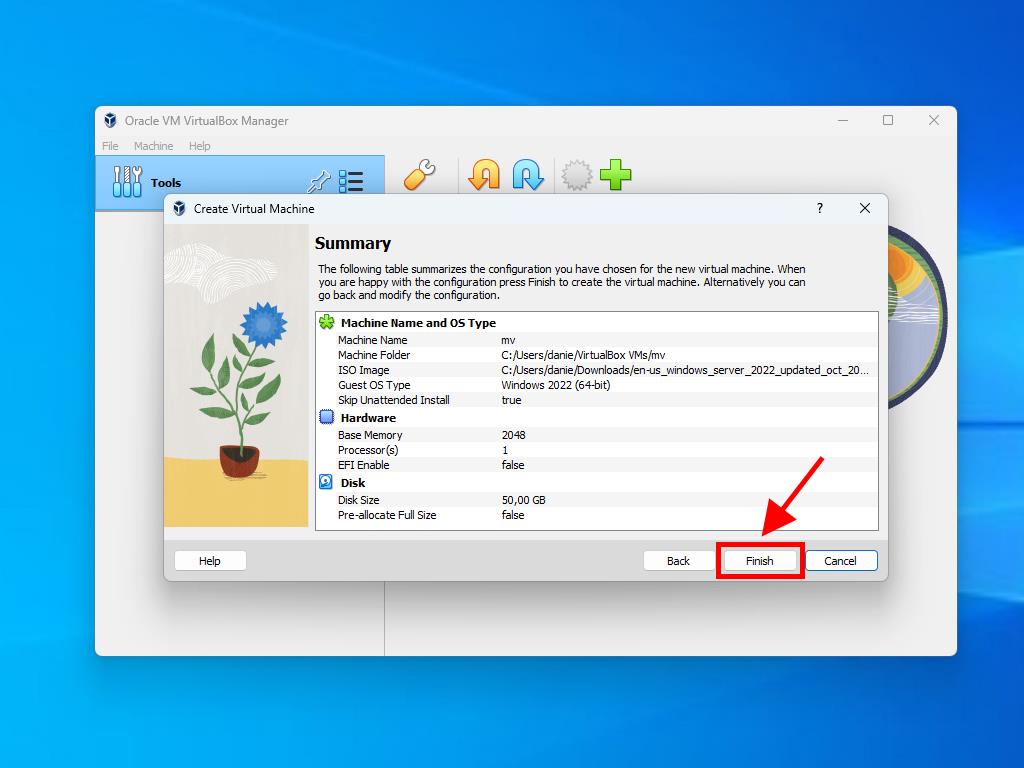Click the Import appliance orange arrow icon

[484, 174]
